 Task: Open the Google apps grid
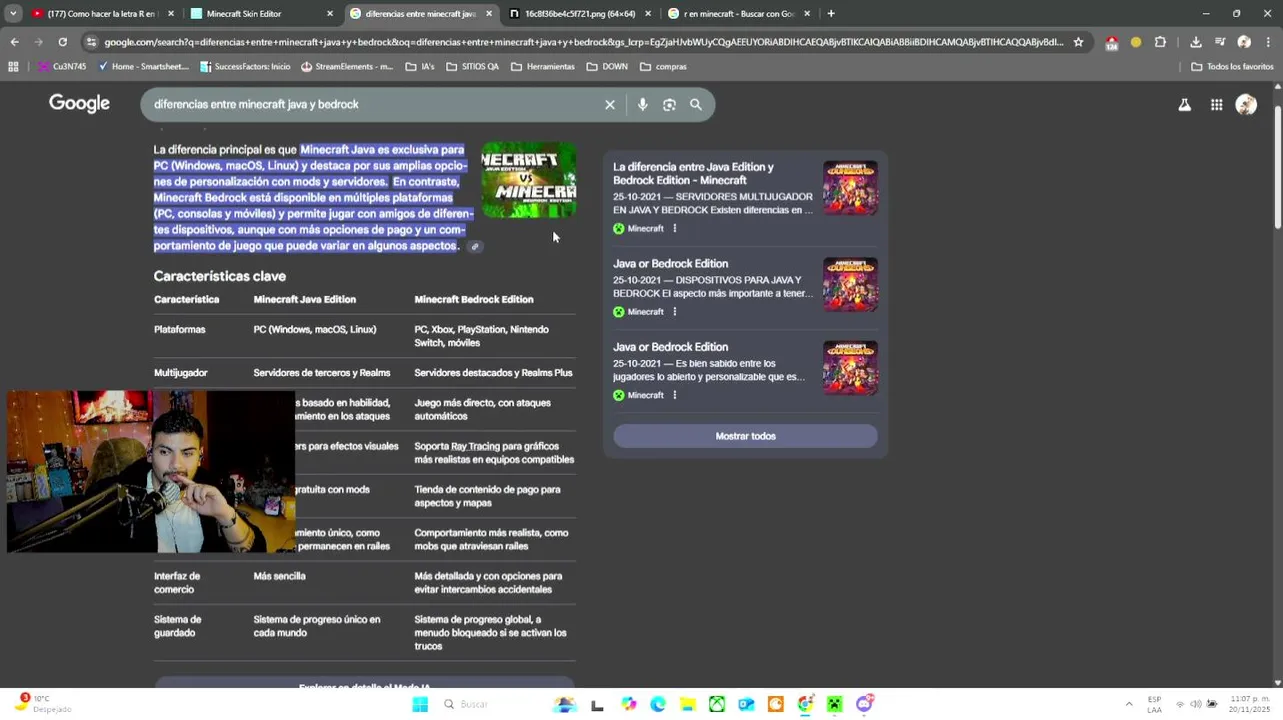(1217, 104)
